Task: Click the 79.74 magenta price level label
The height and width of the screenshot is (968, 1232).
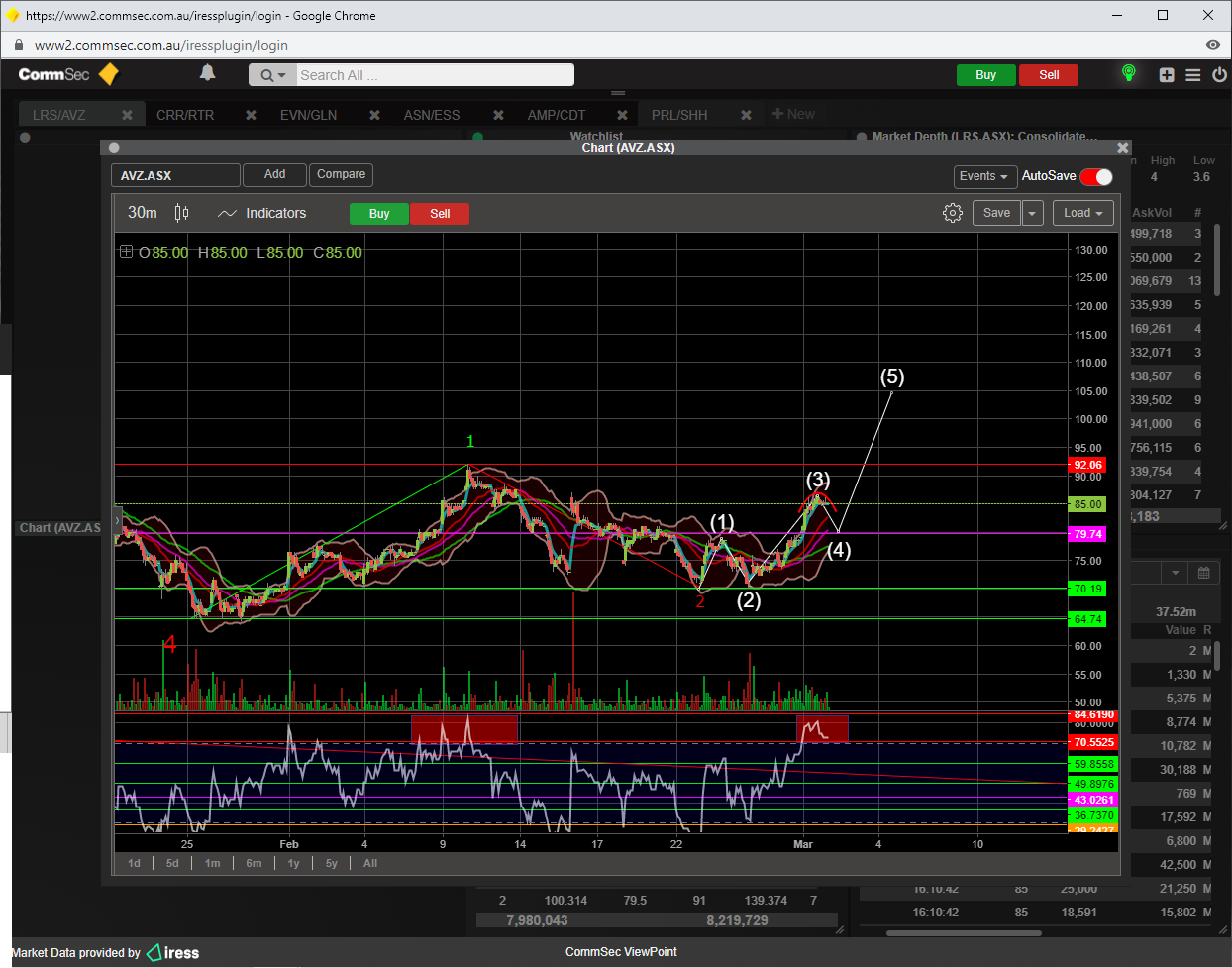Action: (1087, 534)
